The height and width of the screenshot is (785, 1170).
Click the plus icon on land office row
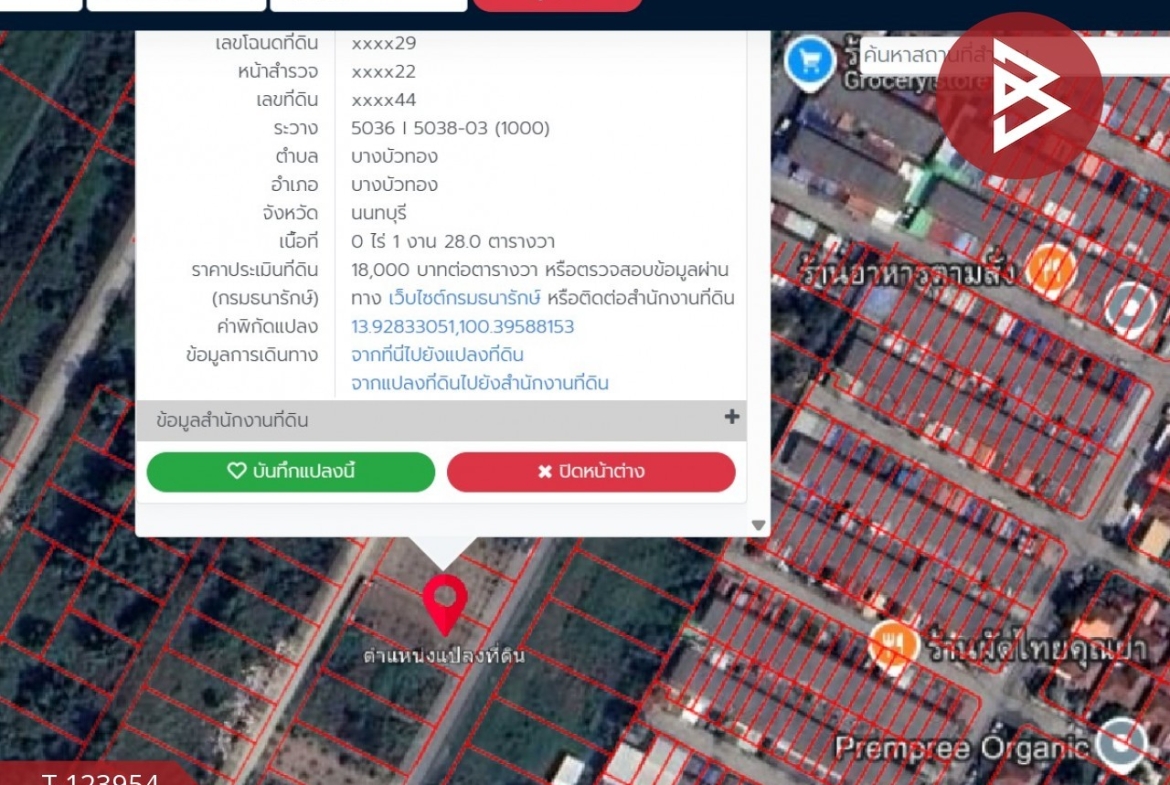point(732,418)
